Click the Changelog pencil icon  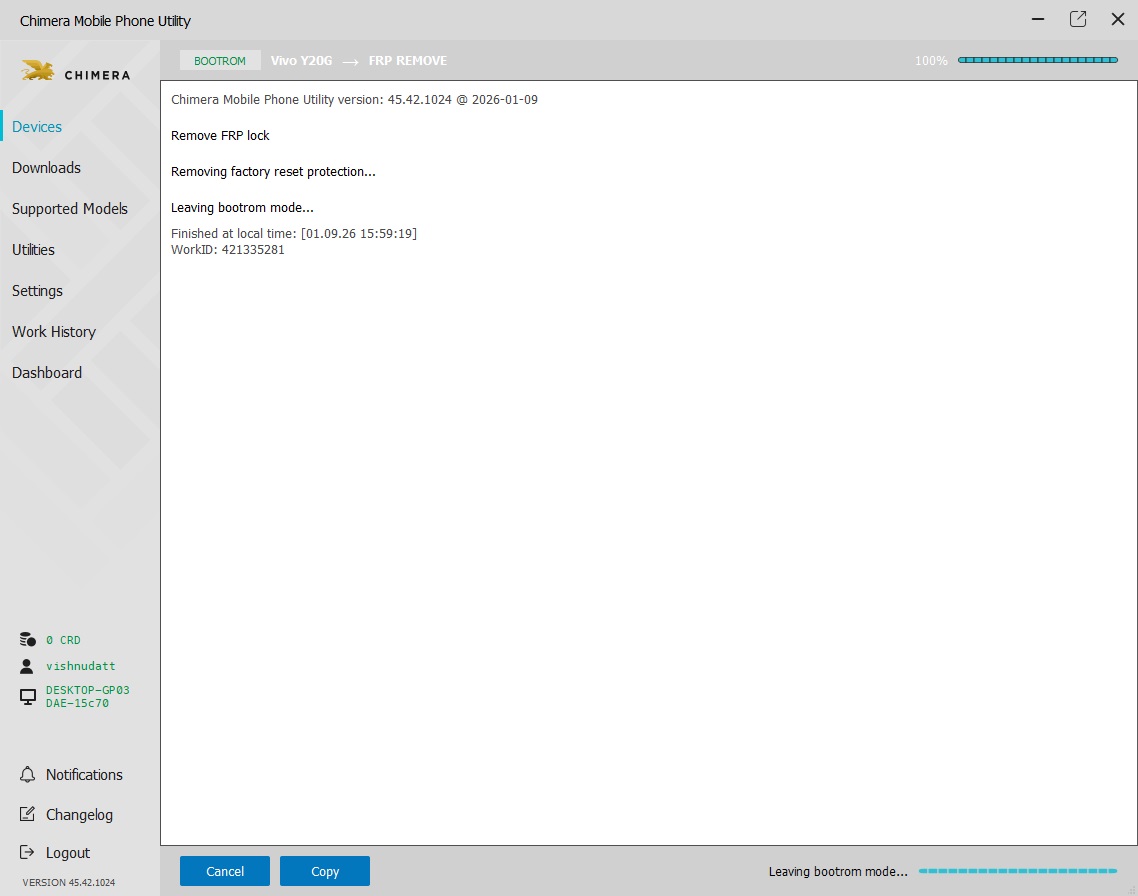pyautogui.click(x=28, y=814)
